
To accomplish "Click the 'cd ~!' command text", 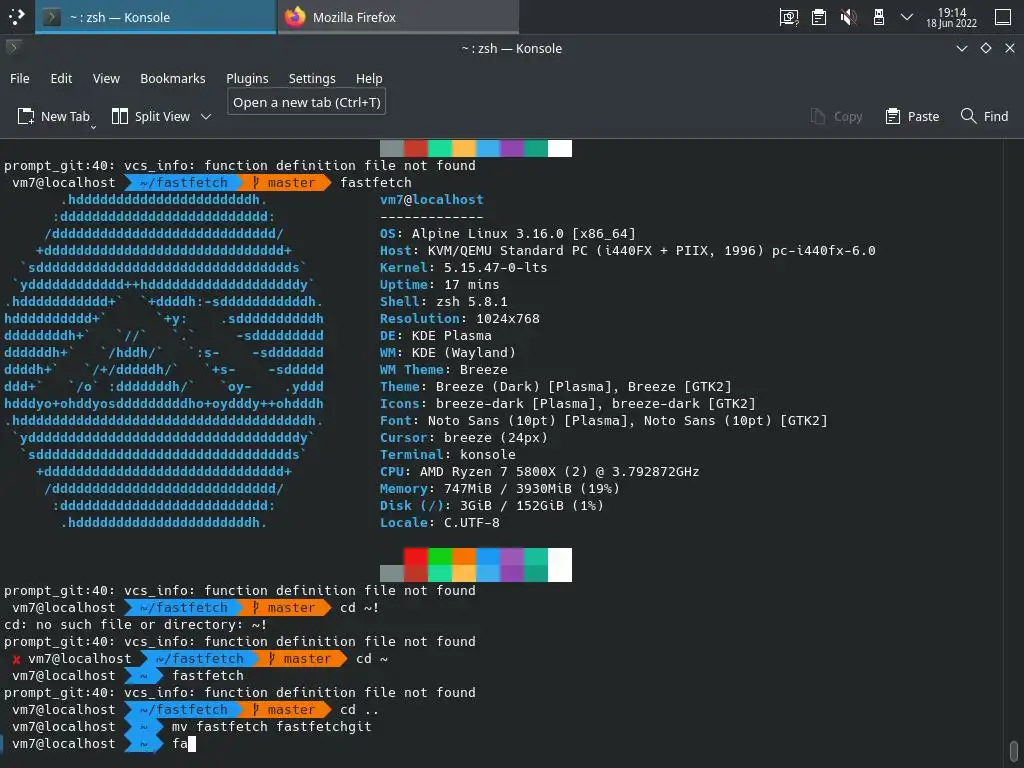I will coord(359,607).
